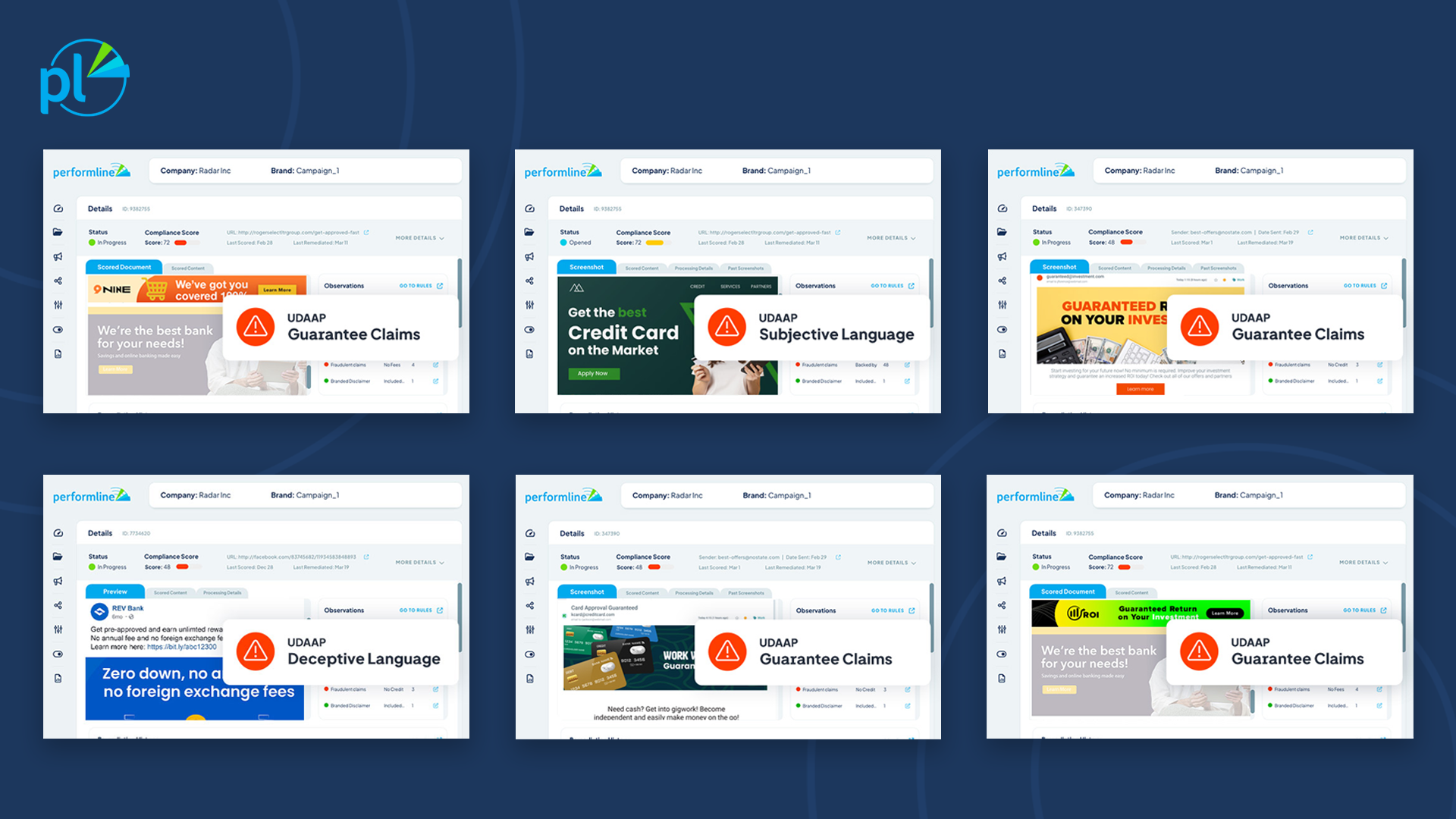This screenshot has width=1456, height=819.
Task: Toggle the sidebar switch icon in the Card Approval panel
Action: tap(530, 654)
